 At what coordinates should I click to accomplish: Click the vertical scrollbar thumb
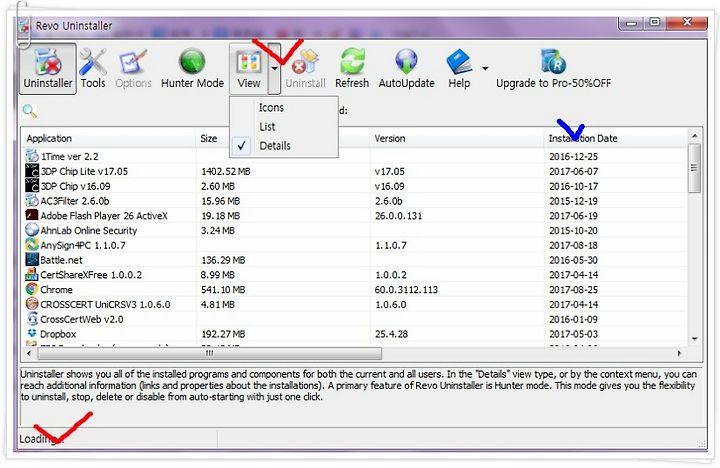click(x=694, y=168)
